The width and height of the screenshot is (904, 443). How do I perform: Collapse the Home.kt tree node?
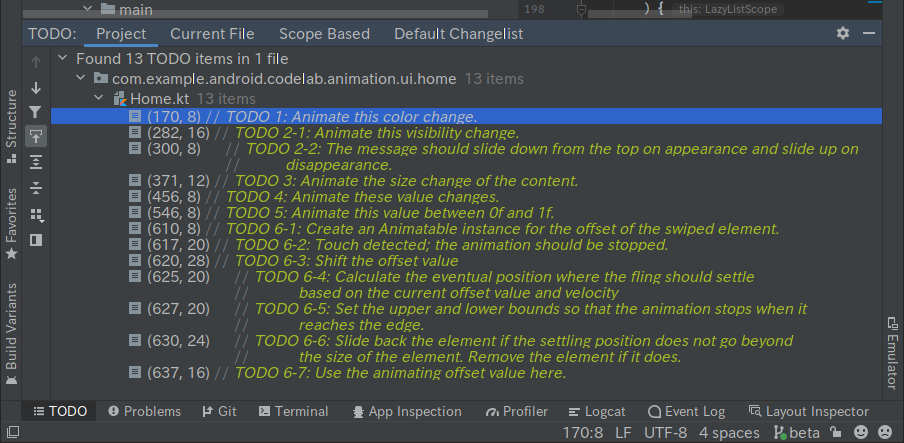pyautogui.click(x=99, y=98)
